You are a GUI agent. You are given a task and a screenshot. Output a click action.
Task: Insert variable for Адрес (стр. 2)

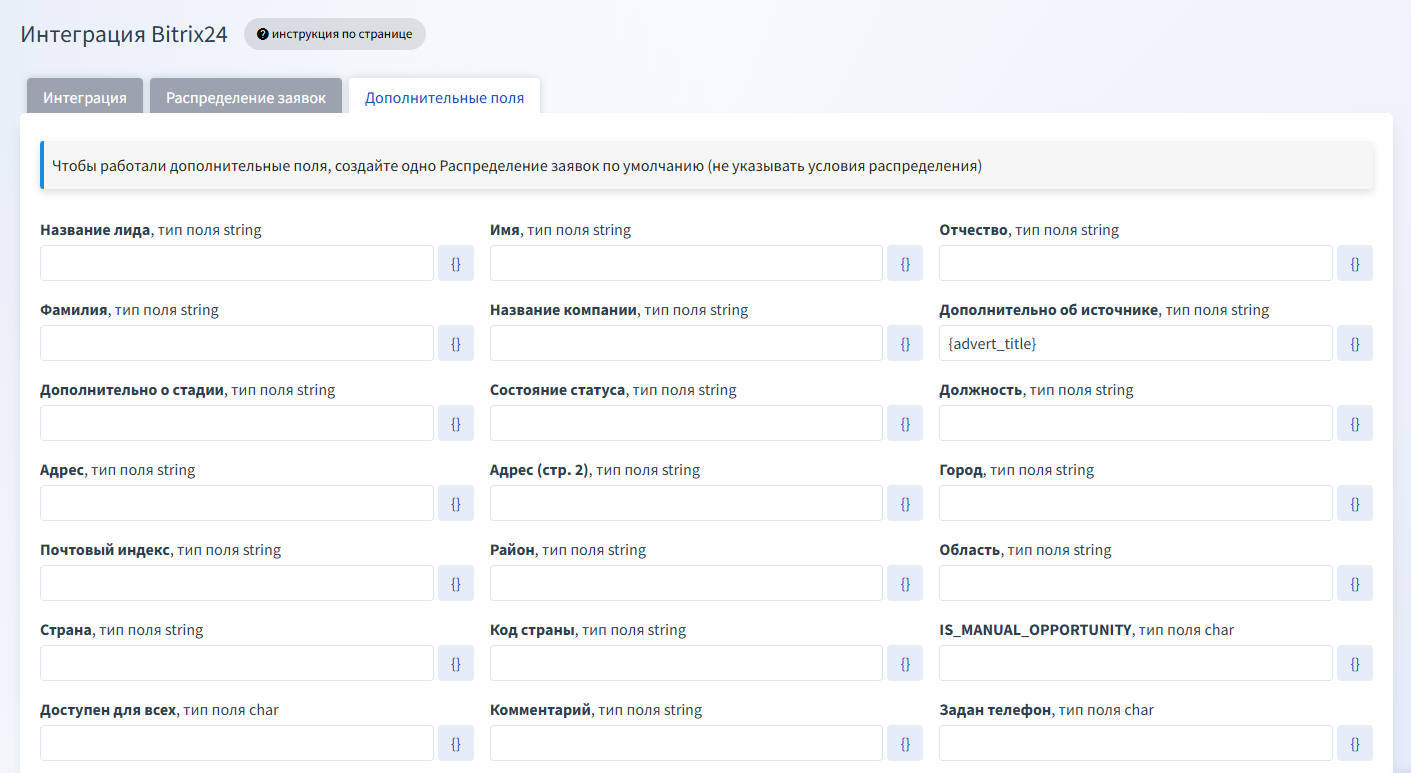coord(905,503)
